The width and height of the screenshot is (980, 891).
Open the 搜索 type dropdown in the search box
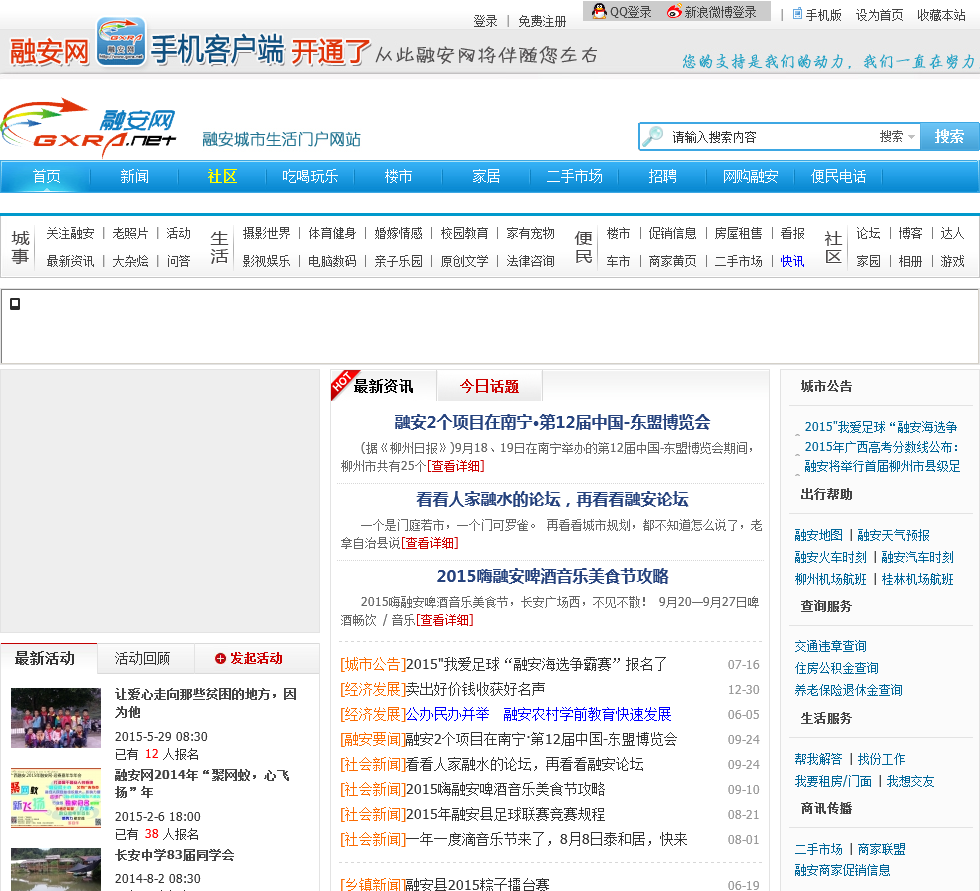point(897,136)
